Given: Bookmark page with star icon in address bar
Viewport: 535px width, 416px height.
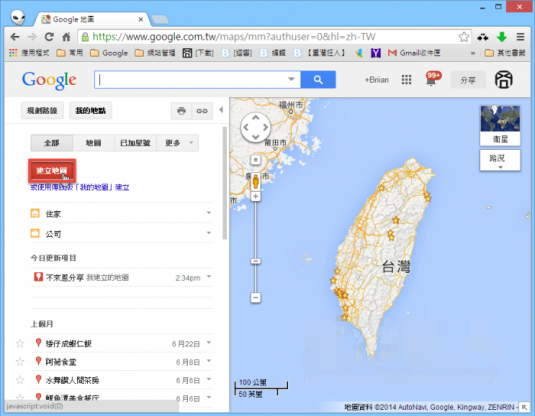Looking at the screenshot, I should (x=463, y=37).
